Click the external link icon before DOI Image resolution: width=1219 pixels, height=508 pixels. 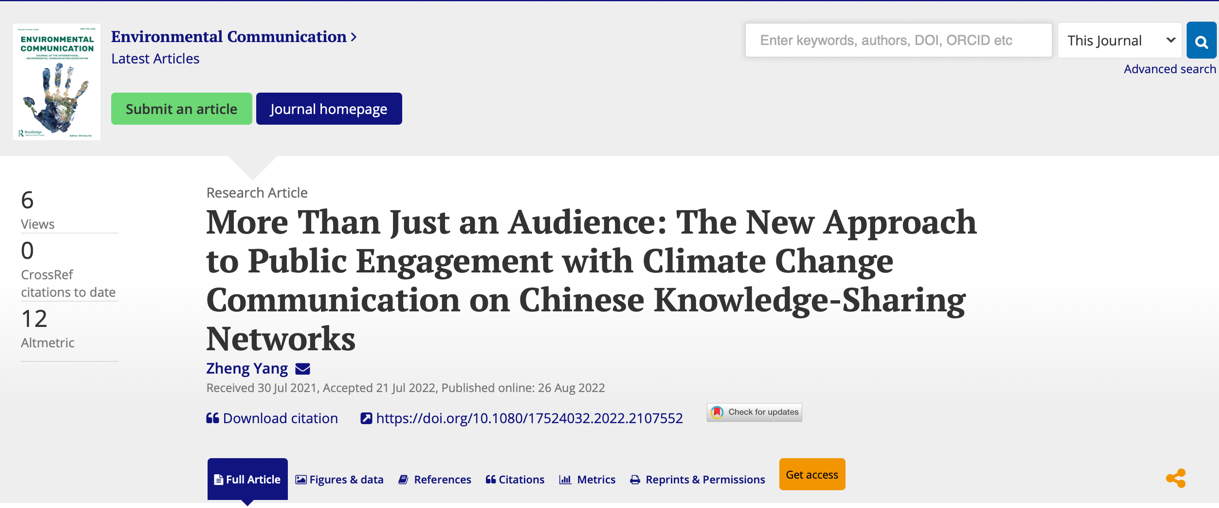pos(366,418)
